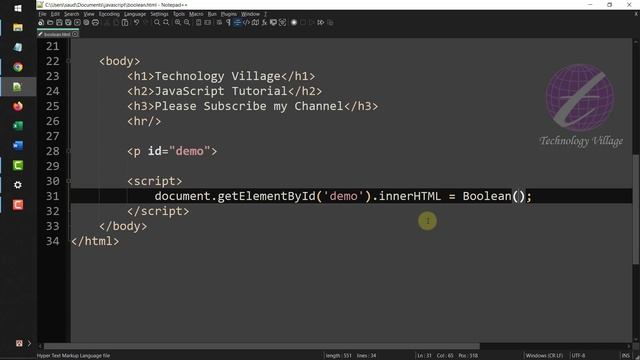Click the horizontal scrollbar thumb
Viewport: 640px width, 360px height.
[262, 346]
